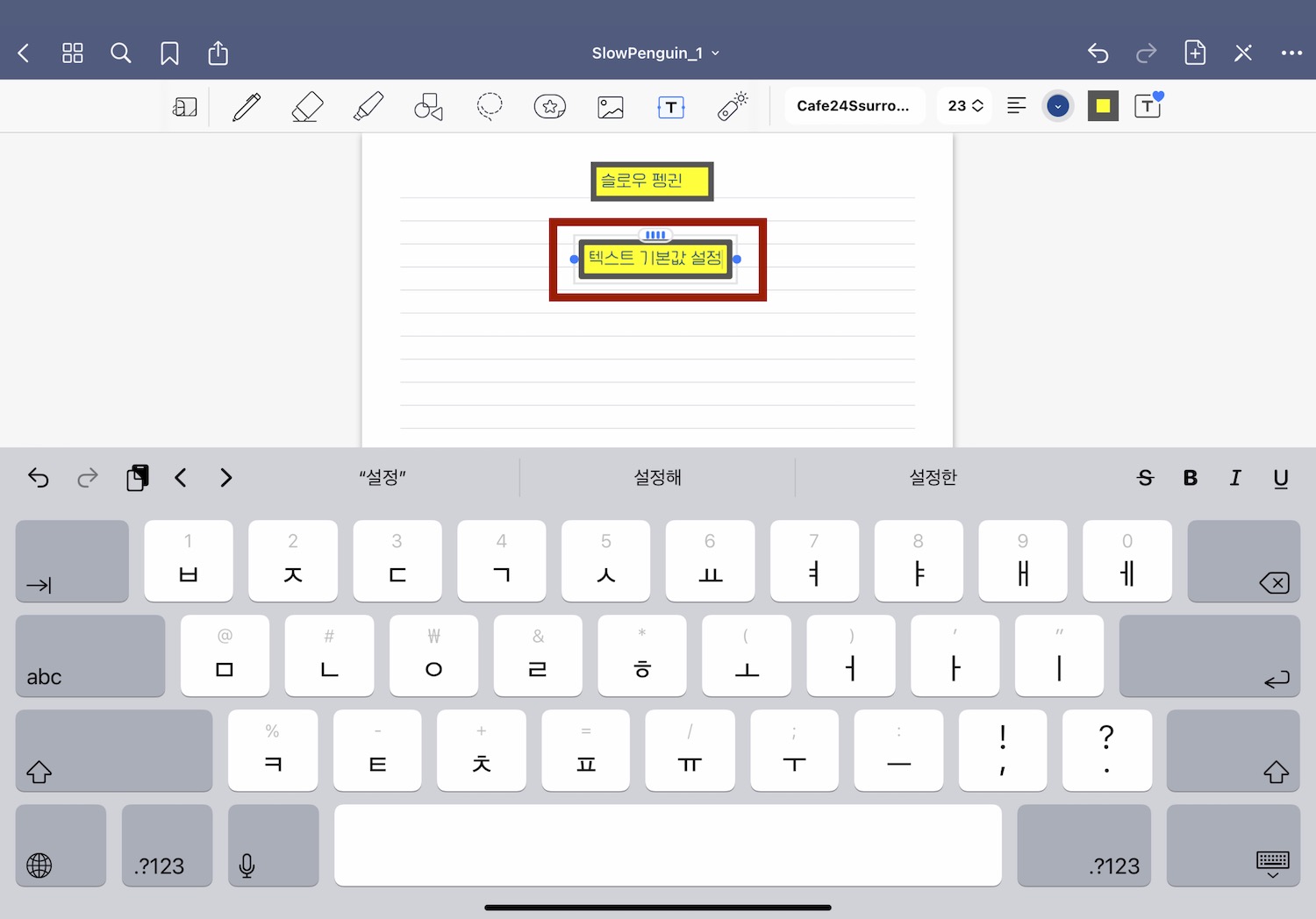
Task: Open the blue text color picker
Action: pyautogui.click(x=1058, y=106)
